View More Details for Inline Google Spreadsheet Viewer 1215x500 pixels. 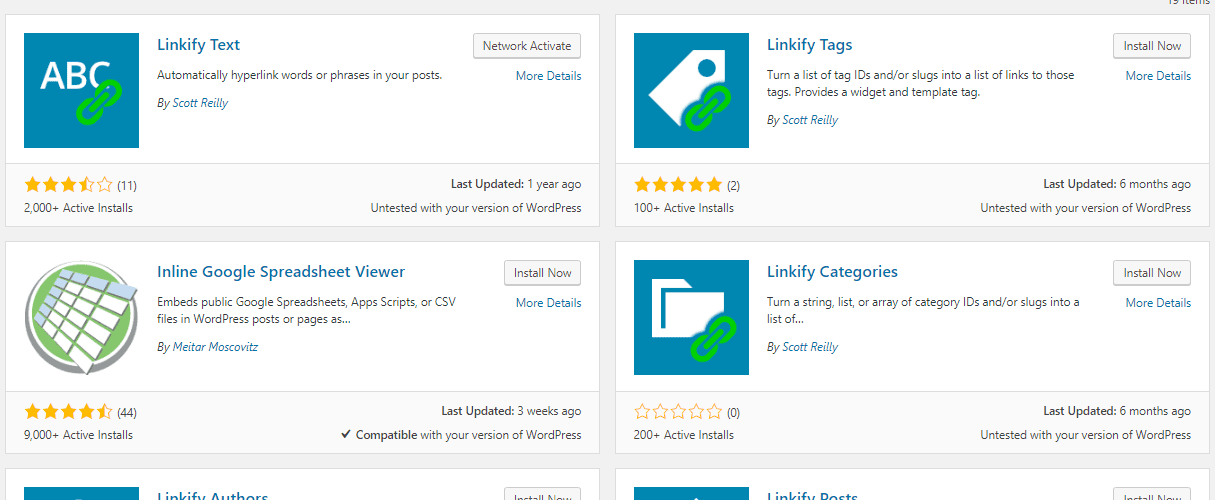click(548, 303)
